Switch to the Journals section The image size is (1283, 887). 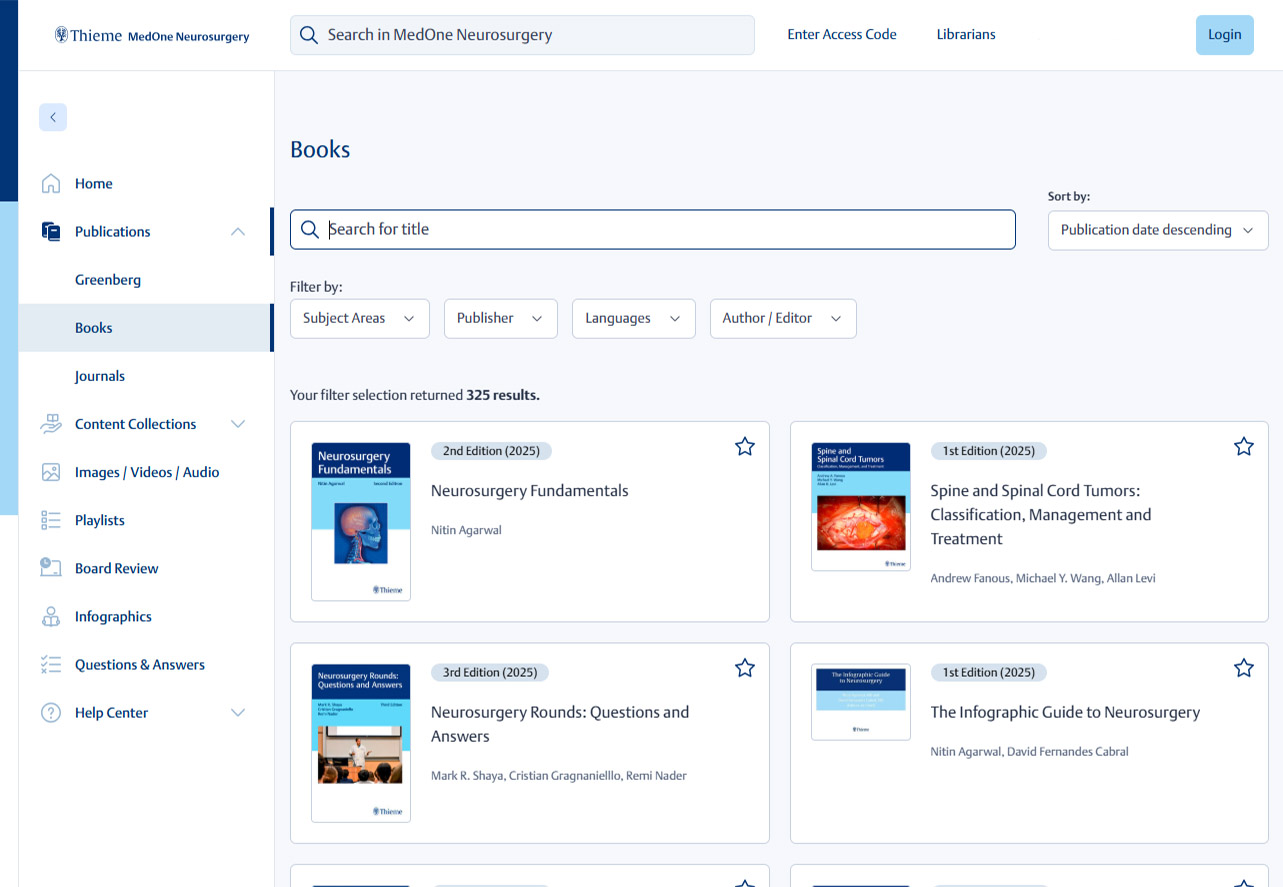[x=100, y=375]
